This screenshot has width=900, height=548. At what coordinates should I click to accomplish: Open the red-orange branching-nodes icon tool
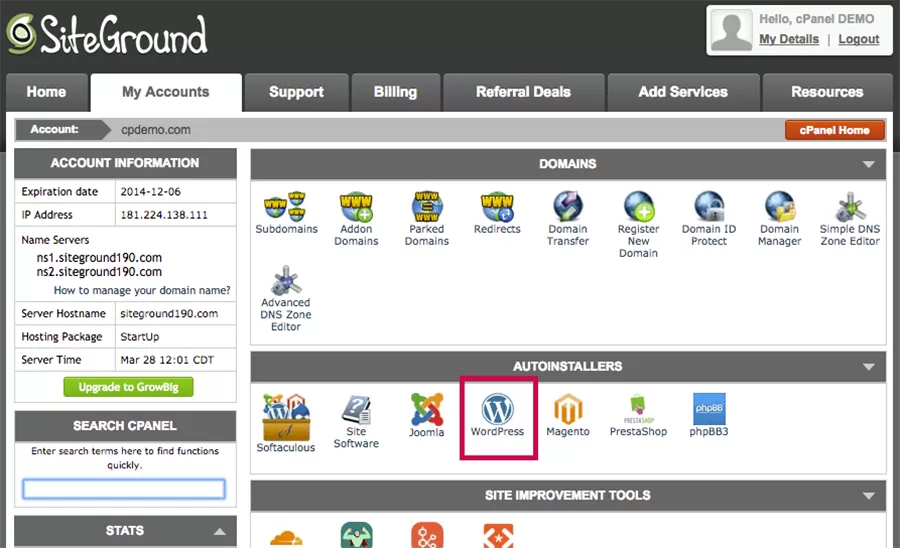click(427, 535)
